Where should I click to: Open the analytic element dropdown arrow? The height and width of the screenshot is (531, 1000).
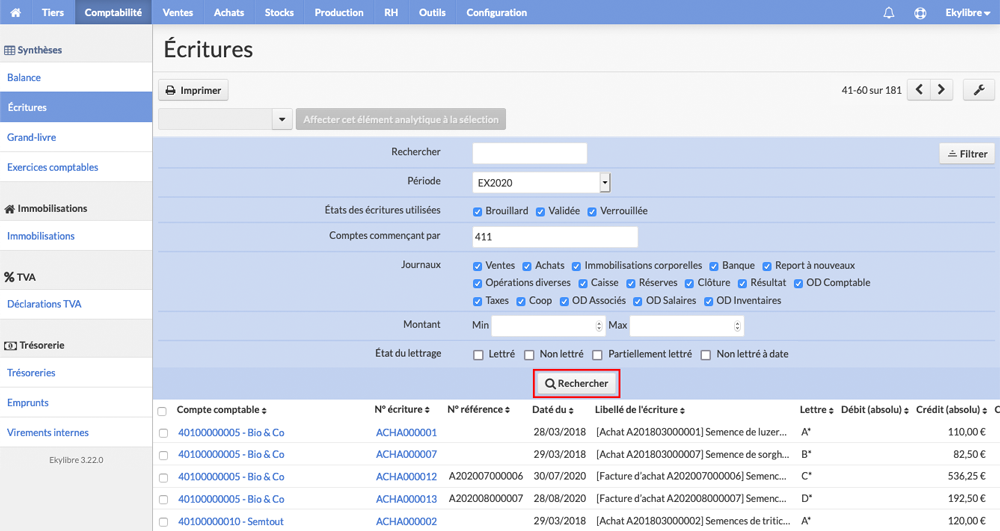(x=282, y=119)
